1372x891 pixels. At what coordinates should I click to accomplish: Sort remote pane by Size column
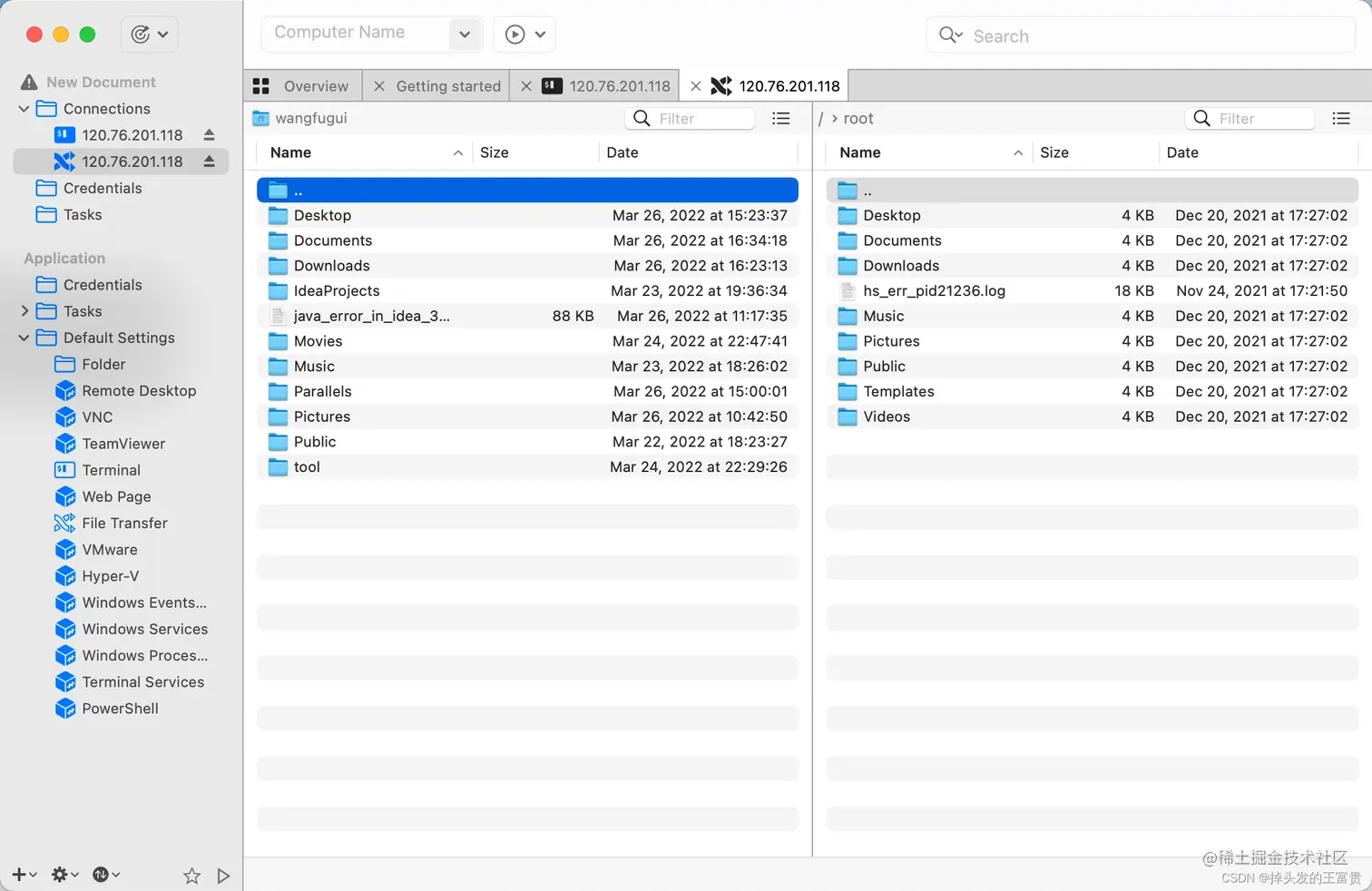pyautogui.click(x=1096, y=152)
